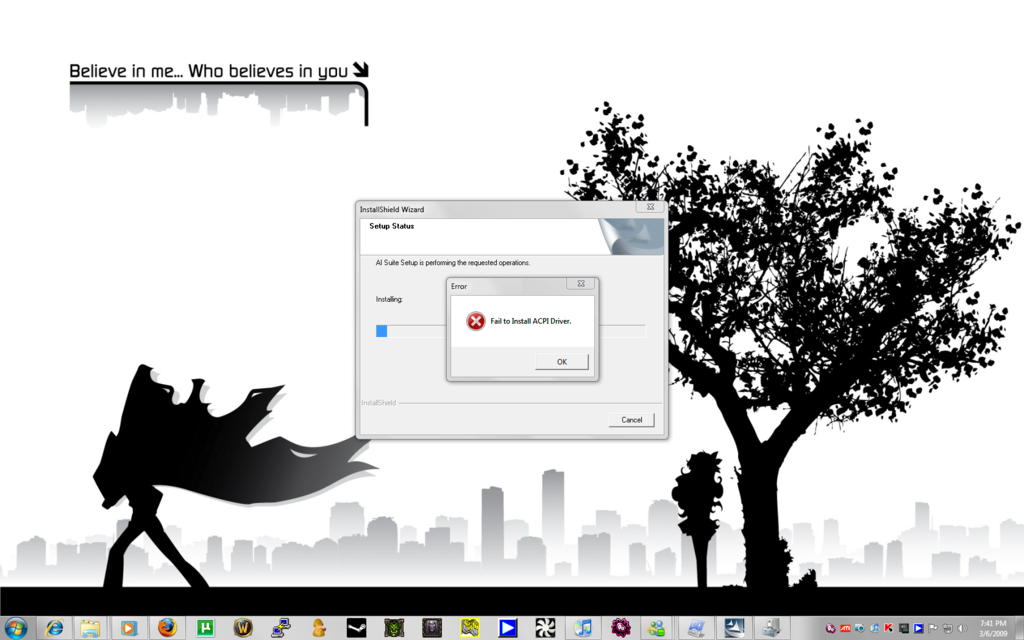Click the white fan icon in taskbar
Viewport: 1024px width, 640px height.
tap(545, 628)
